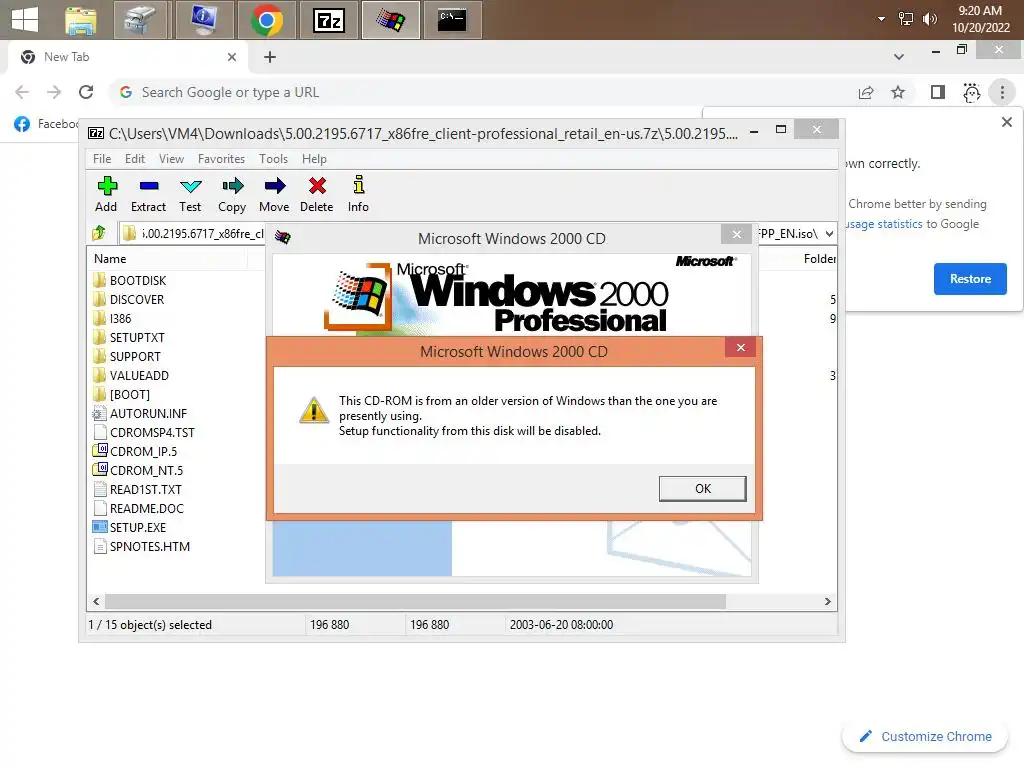Click the network tray icon
This screenshot has width=1024, height=768.
(x=906, y=19)
